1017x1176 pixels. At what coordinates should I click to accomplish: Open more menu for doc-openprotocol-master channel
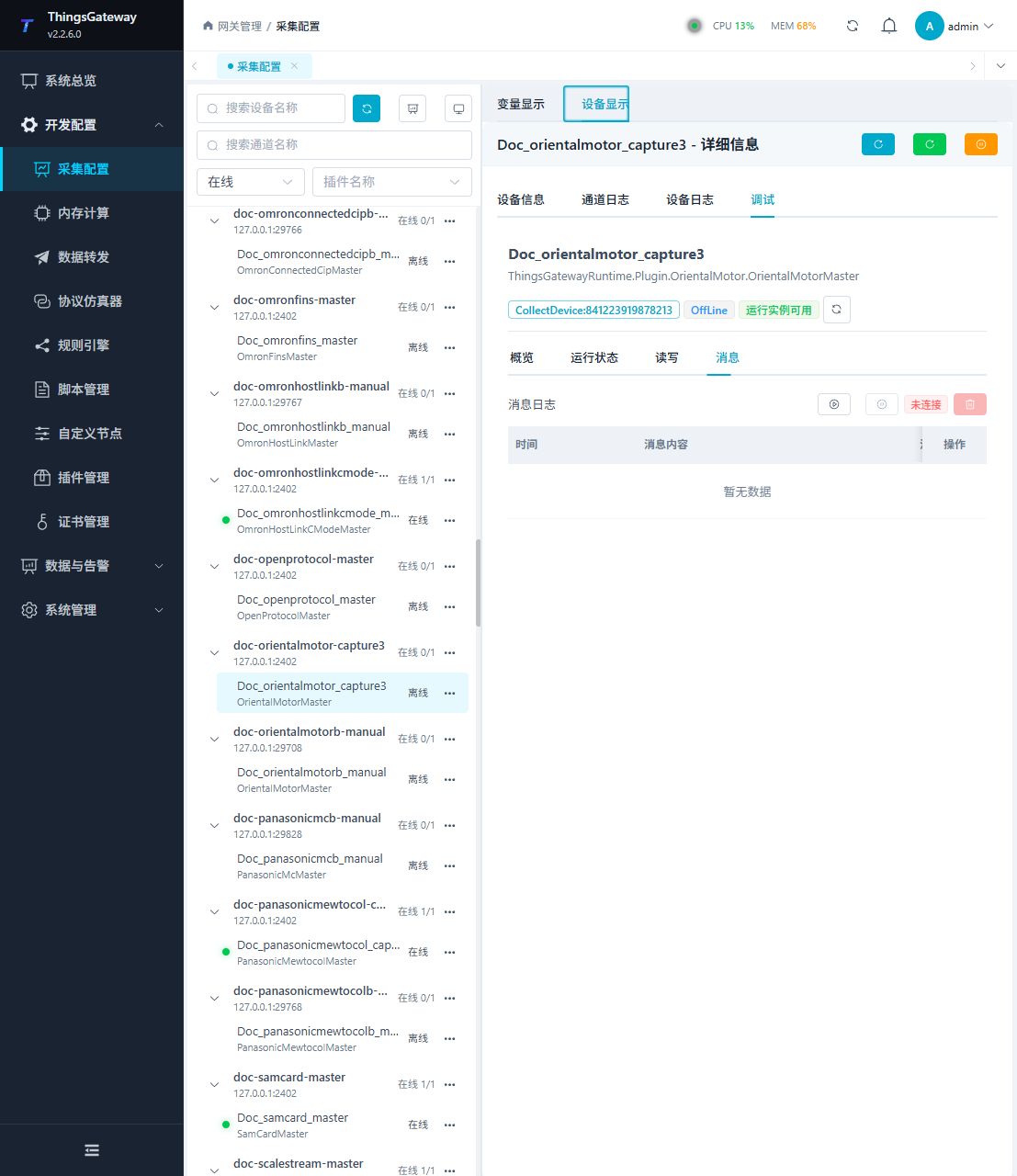coord(450,566)
